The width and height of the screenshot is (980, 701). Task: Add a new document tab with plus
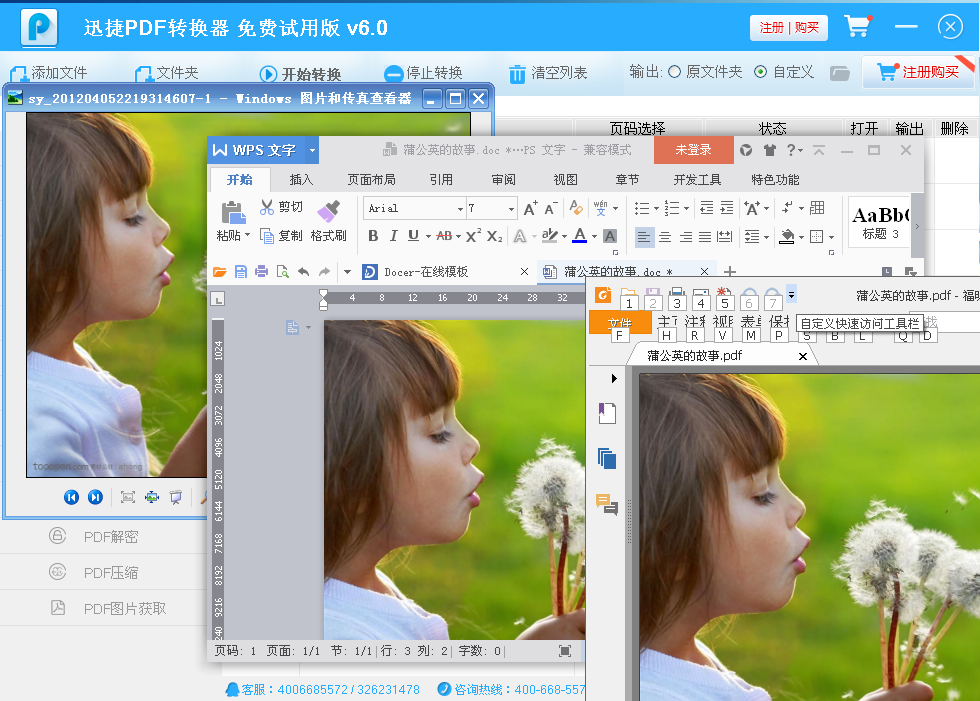[729, 272]
